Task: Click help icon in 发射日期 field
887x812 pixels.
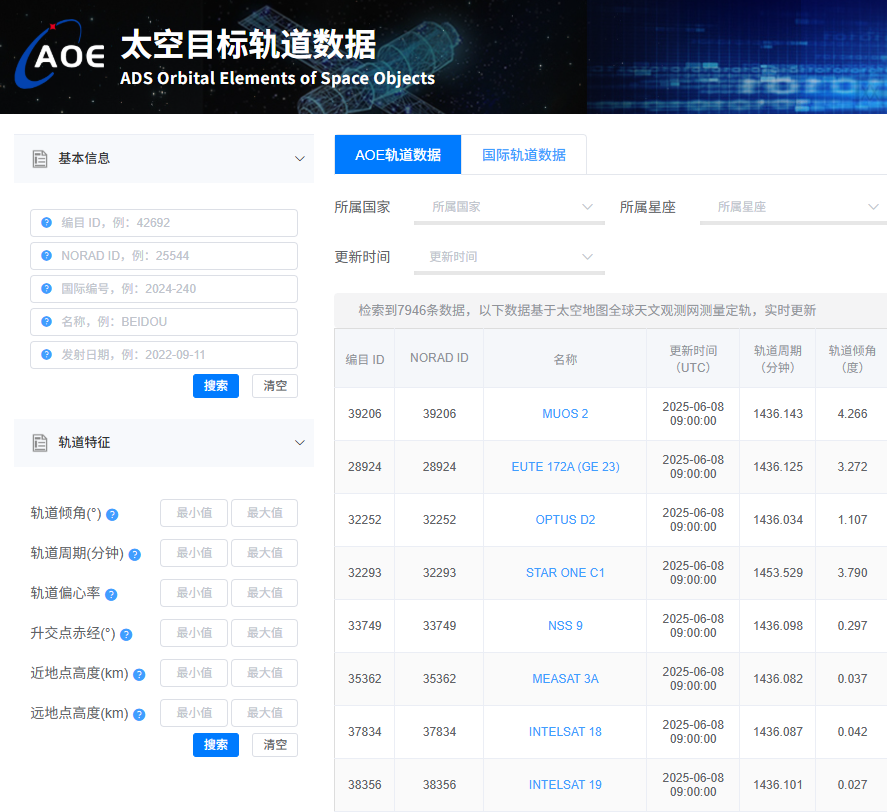Action: coord(46,355)
